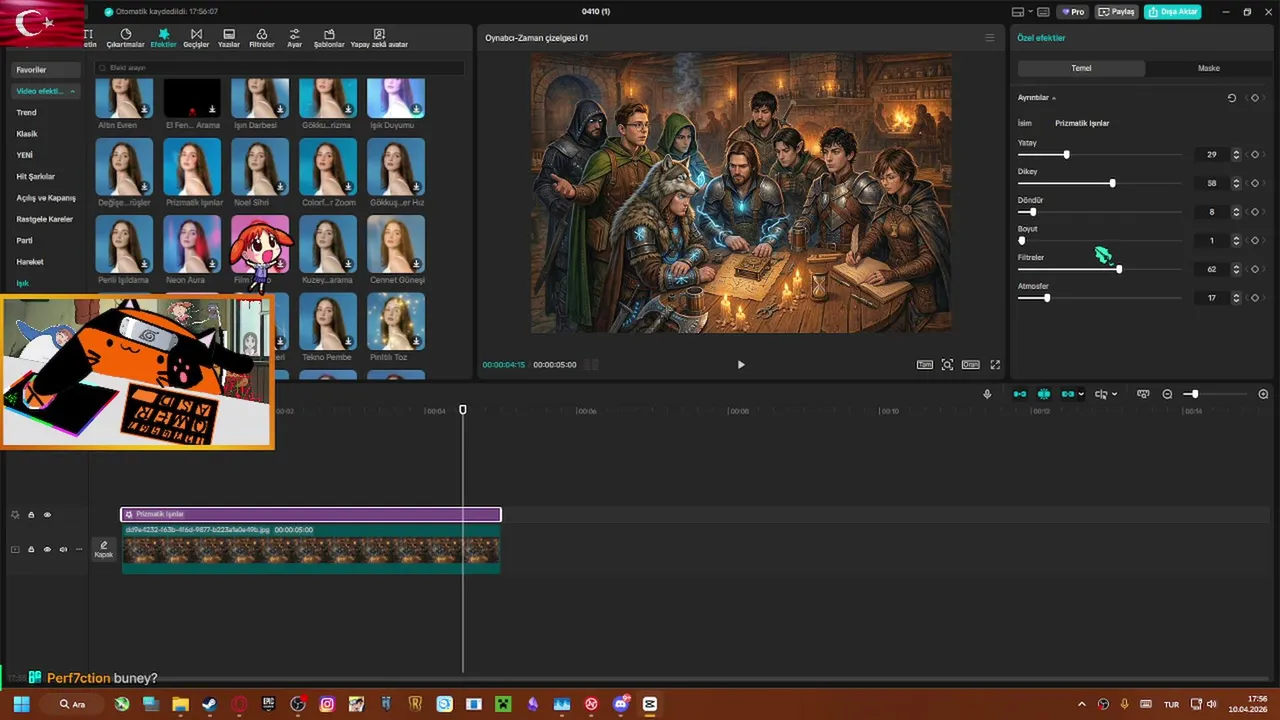Download the Neon Aura effect
Image resolution: width=1280 pixels, height=720 pixels.
[x=212, y=264]
